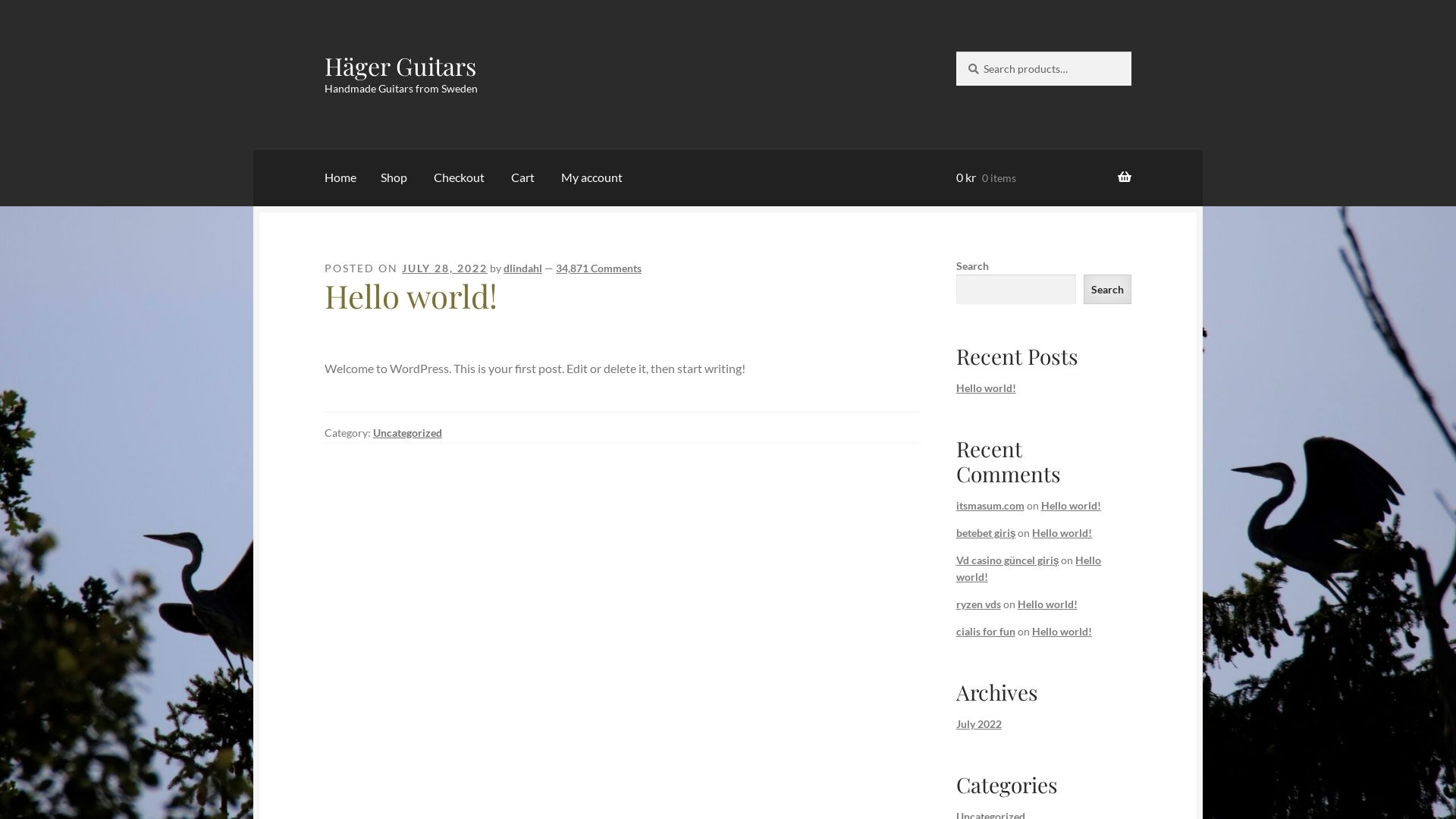The image size is (1456, 819).
Task: Navigate to the Shop page
Action: (x=394, y=177)
